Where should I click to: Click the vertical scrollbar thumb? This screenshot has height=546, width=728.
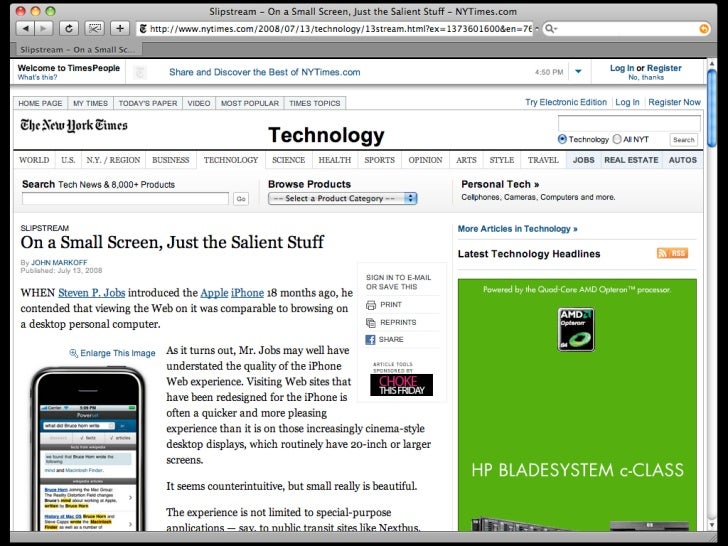tap(712, 108)
